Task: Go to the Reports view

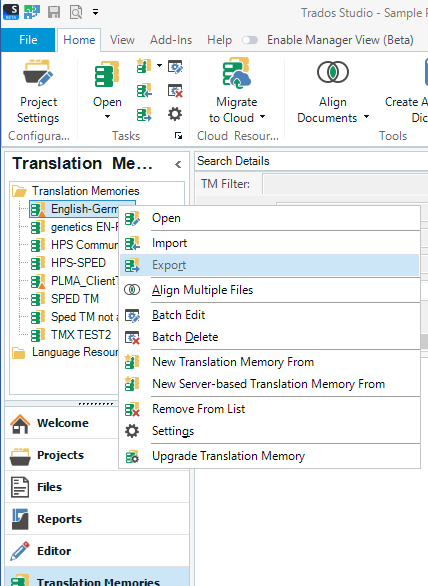Action: (97, 519)
